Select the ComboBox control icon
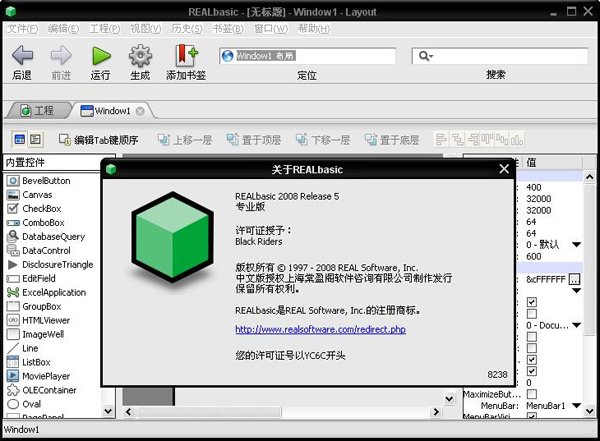 coord(13,223)
